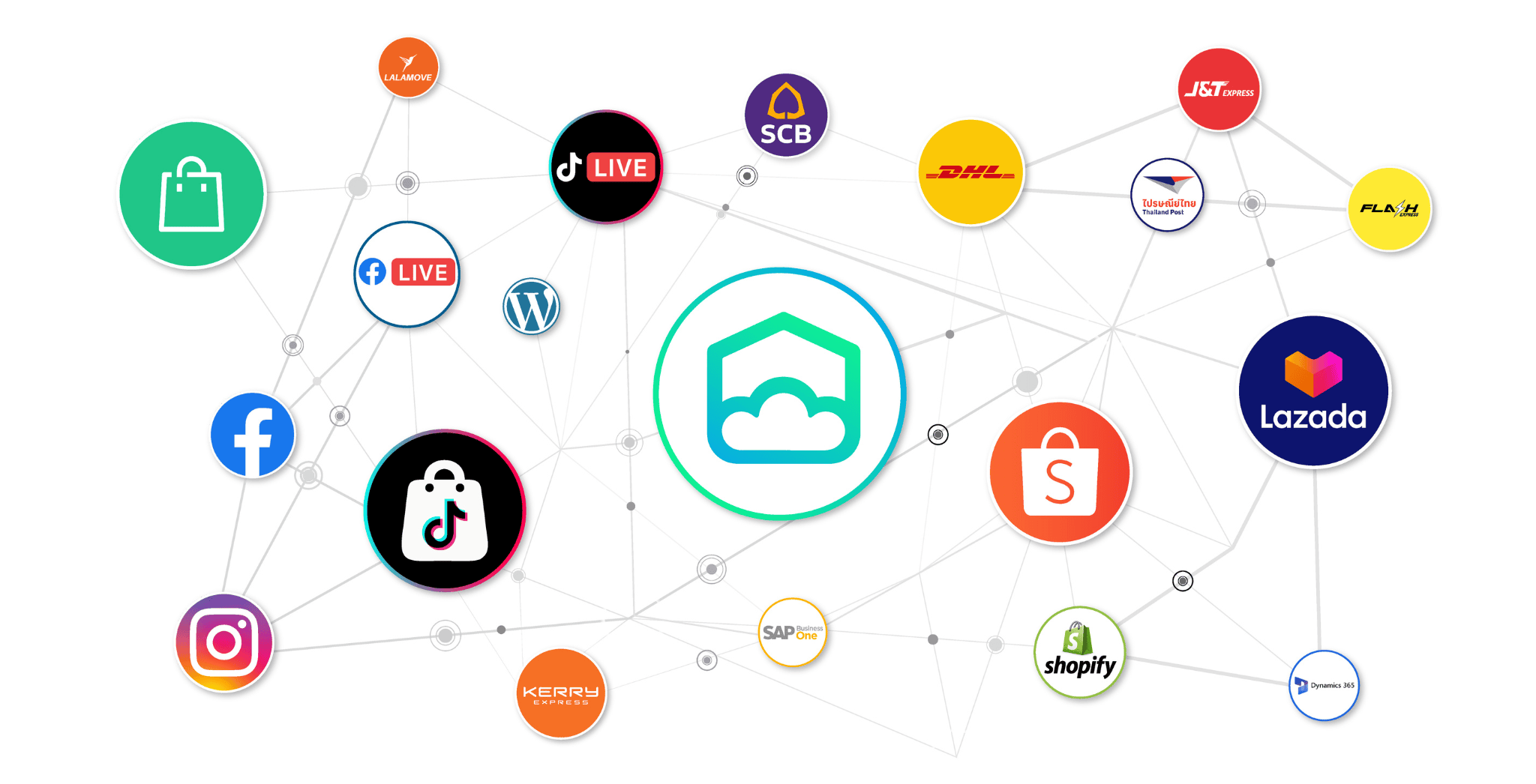Click the Lalamove orange logo

(408, 67)
